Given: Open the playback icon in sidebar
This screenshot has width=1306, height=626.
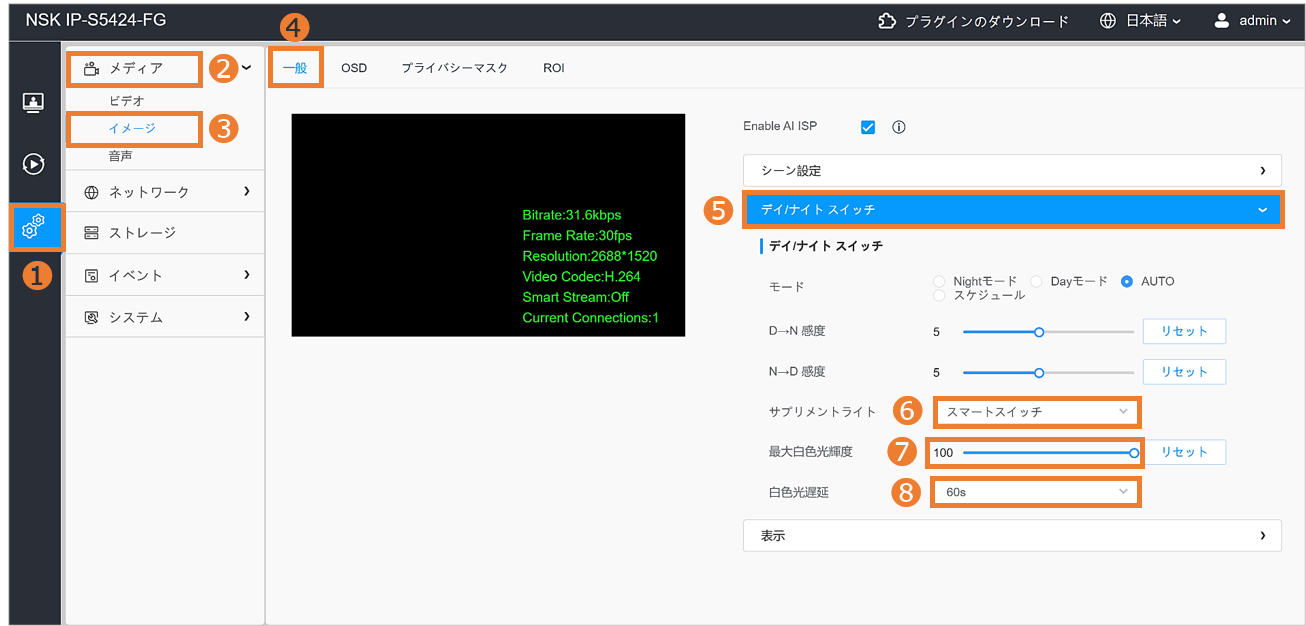Looking at the screenshot, I should point(33,164).
